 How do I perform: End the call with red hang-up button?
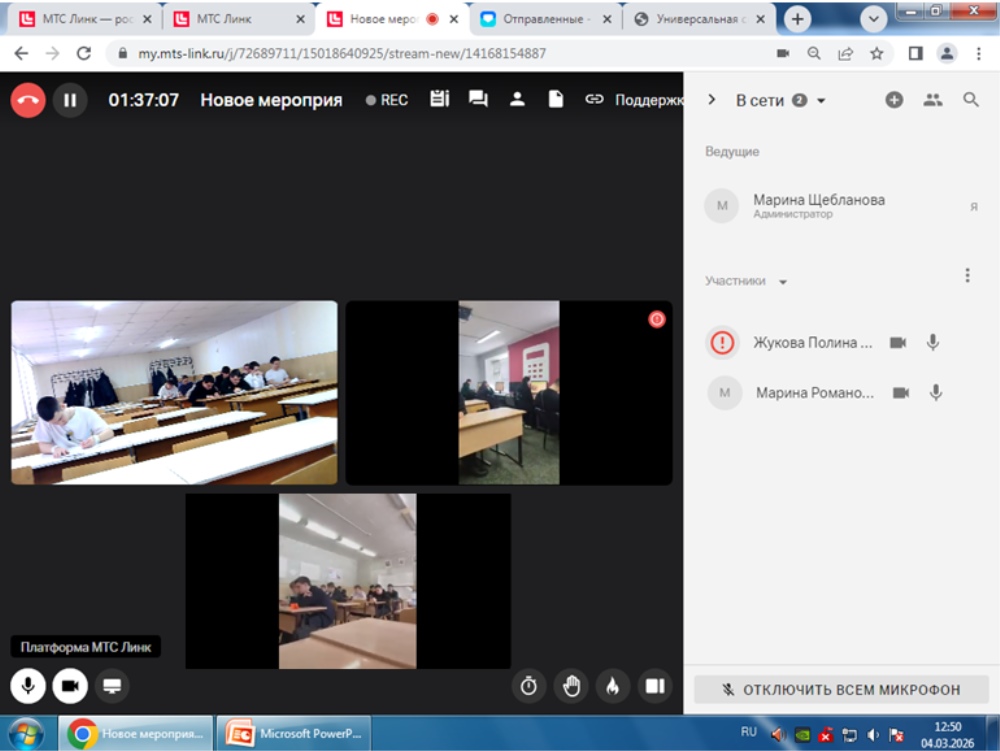point(28,100)
